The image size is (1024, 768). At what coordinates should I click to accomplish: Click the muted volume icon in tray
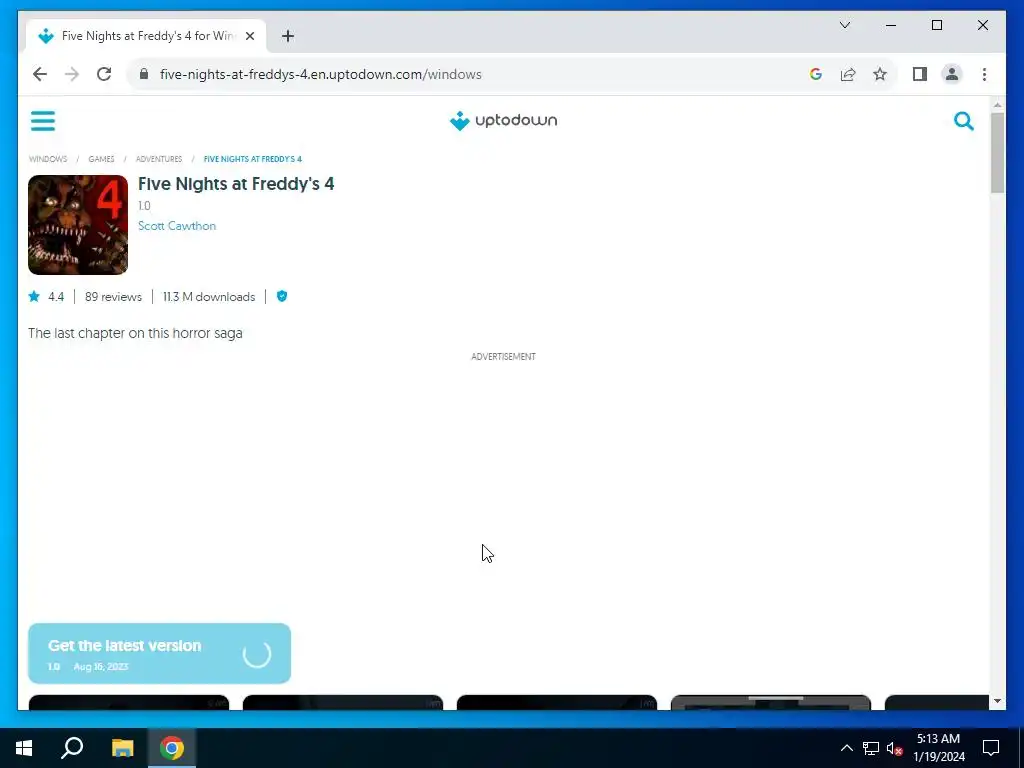tap(895, 748)
